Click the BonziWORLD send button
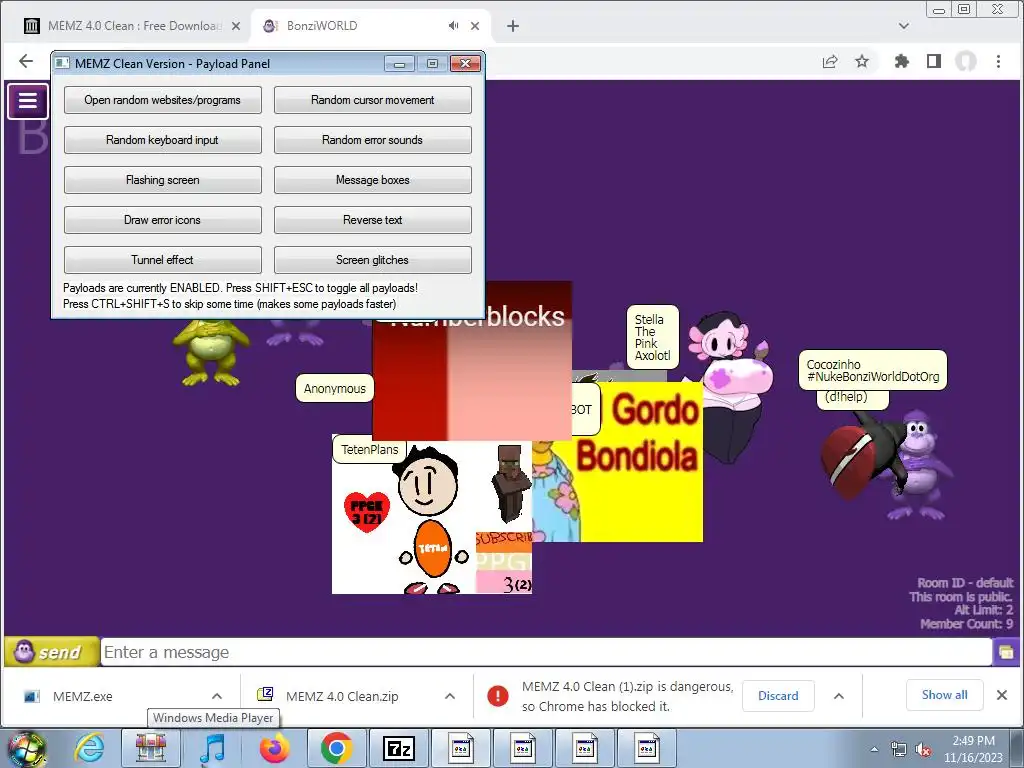Viewport: 1024px width, 768px height. 52,652
